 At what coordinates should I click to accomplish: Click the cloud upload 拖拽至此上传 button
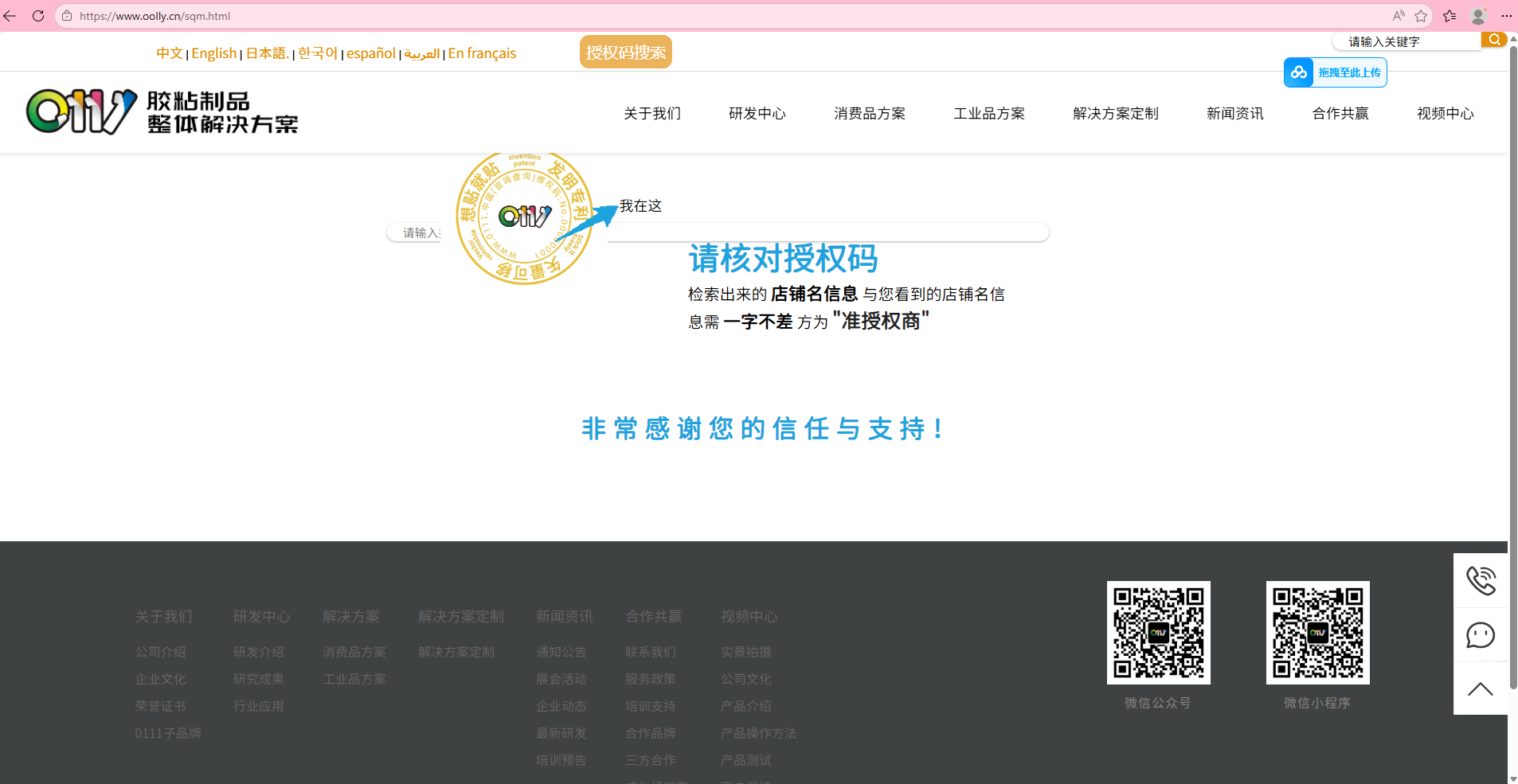pyautogui.click(x=1336, y=72)
